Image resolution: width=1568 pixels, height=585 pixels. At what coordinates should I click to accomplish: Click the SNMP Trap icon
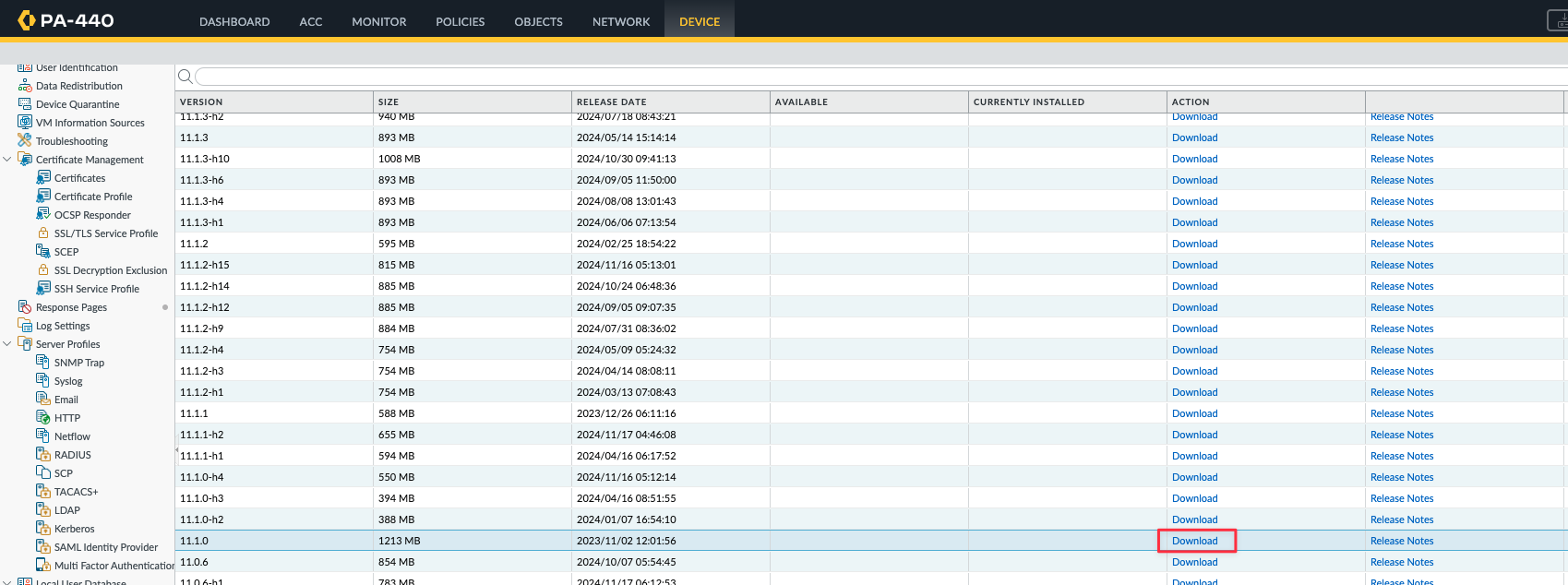point(43,363)
